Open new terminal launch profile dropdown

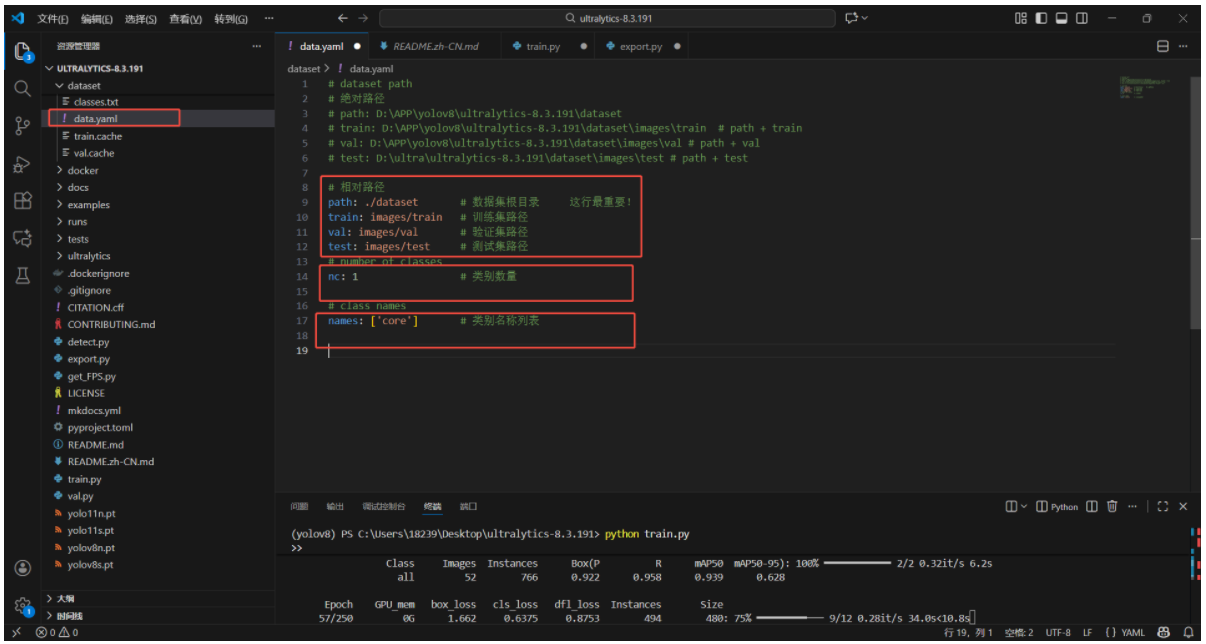click(1023, 507)
